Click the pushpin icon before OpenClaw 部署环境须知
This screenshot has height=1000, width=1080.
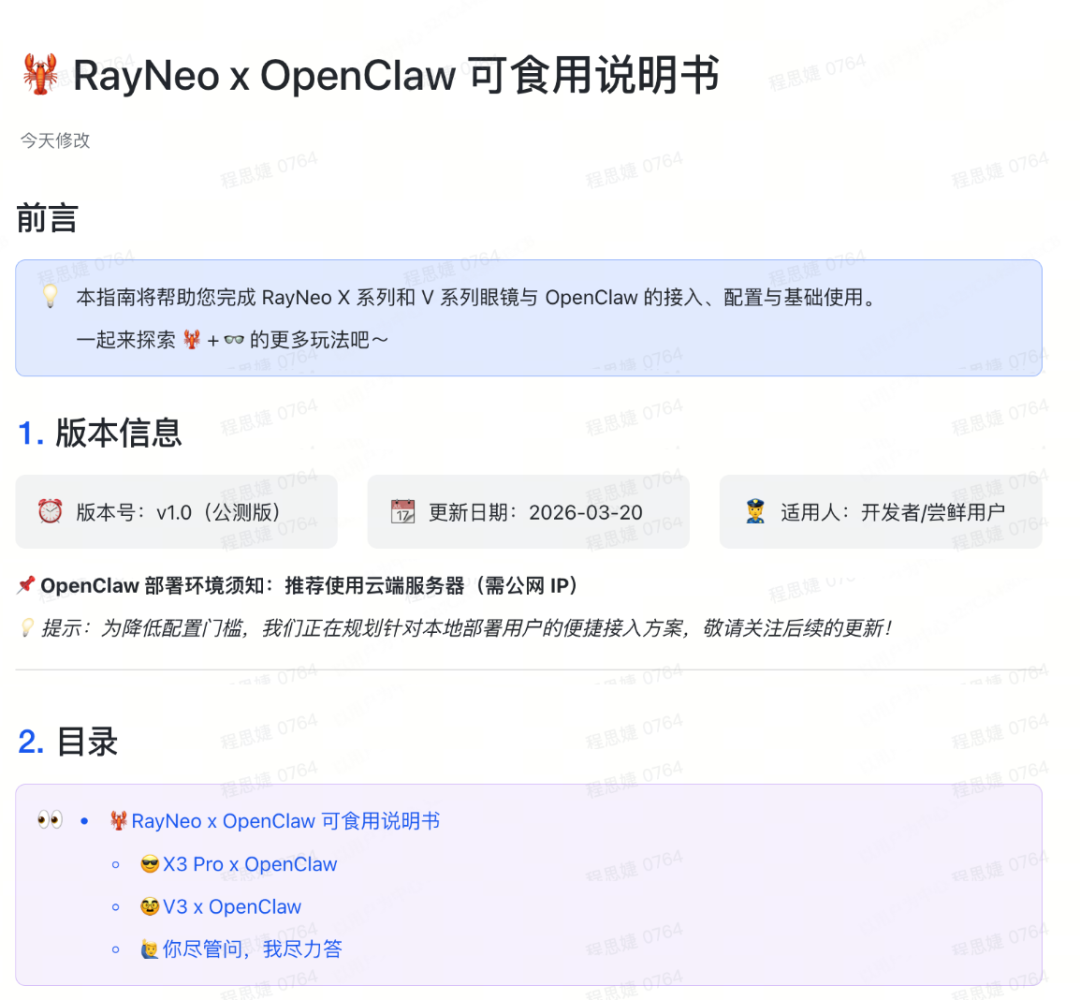[x=26, y=585]
